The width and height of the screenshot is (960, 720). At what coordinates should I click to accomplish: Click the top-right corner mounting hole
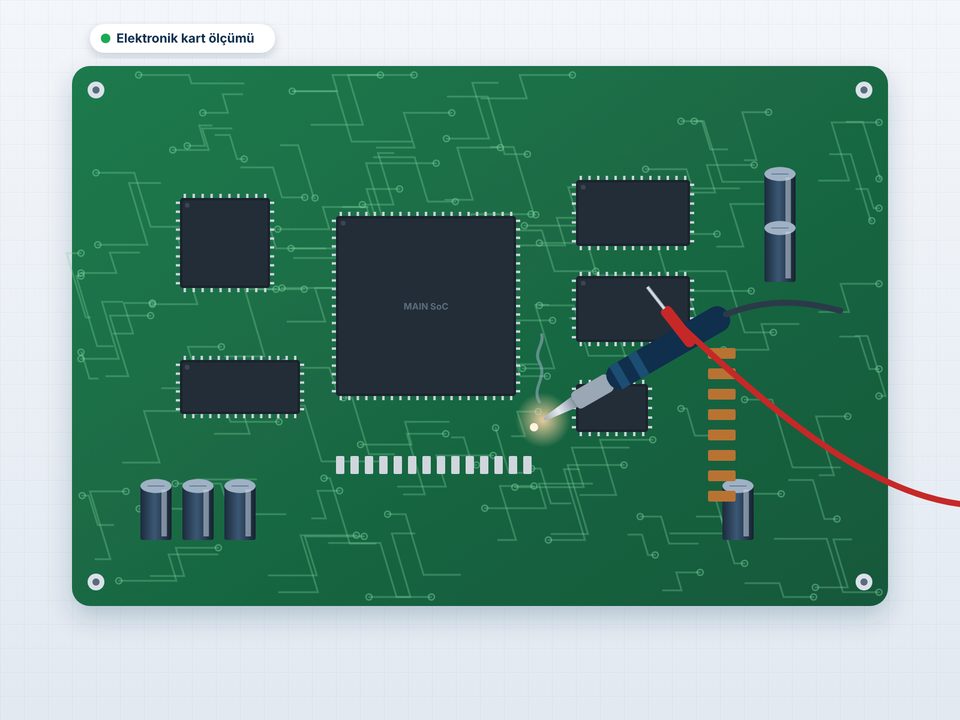[863, 90]
